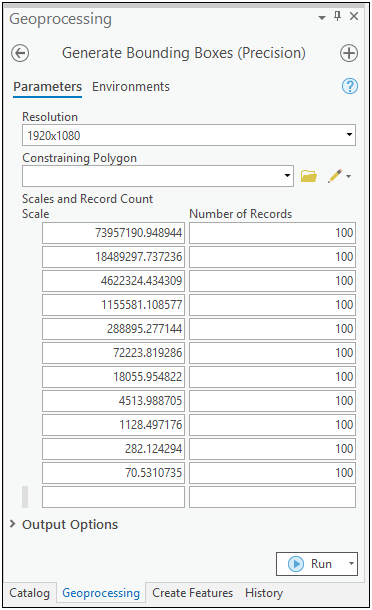Open the pencil icon's dropdown arrow
This screenshot has height=610, width=372.
point(349,177)
